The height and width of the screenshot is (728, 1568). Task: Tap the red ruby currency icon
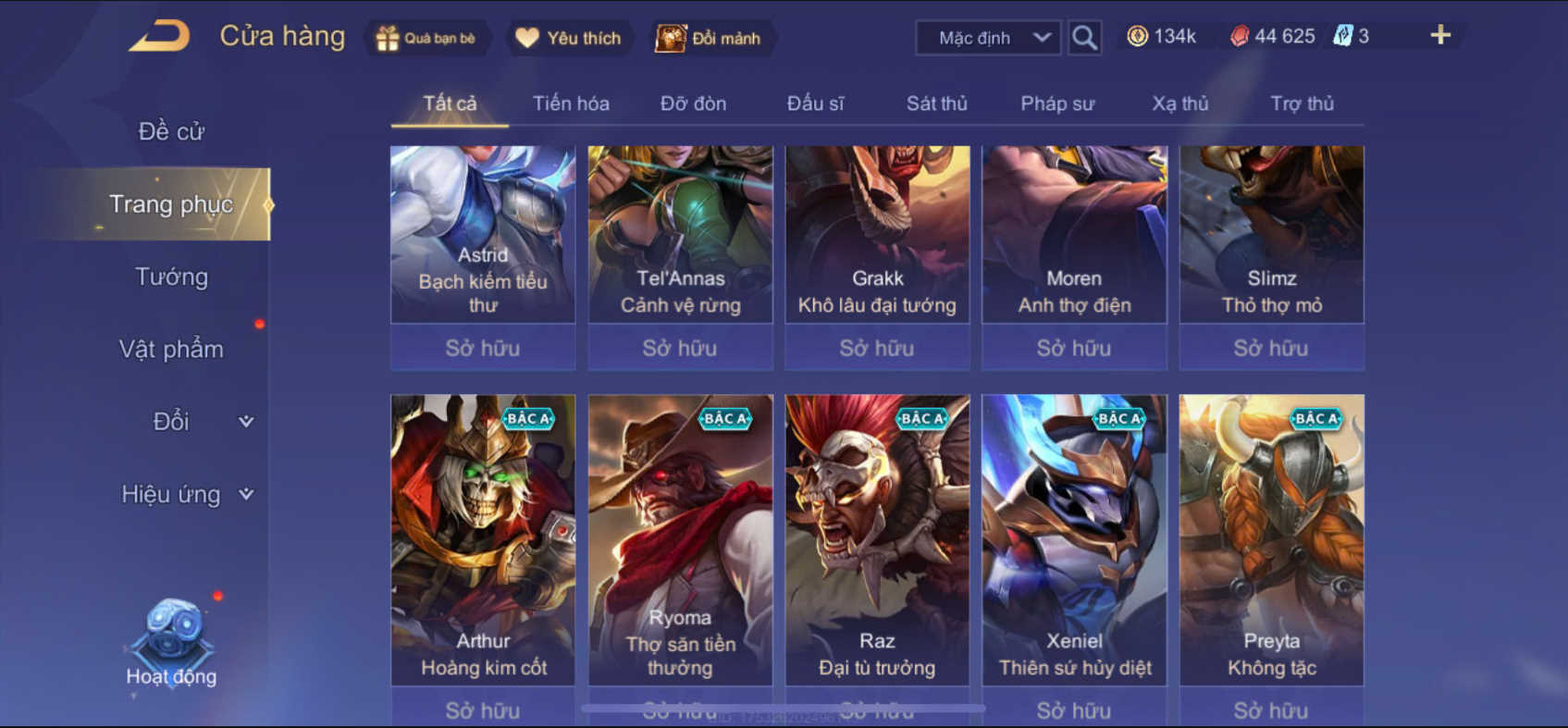(1240, 36)
